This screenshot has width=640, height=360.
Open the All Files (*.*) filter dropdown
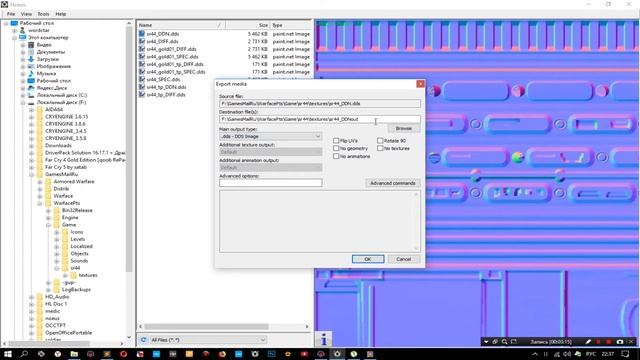[208, 340]
